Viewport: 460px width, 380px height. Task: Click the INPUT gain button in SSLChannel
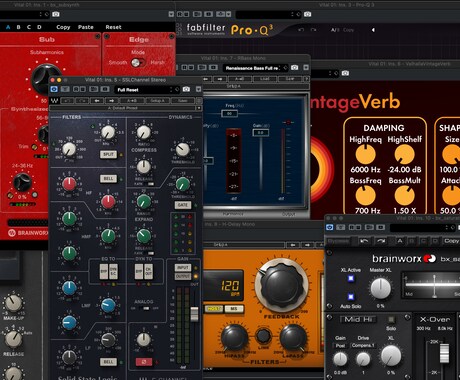[x=183, y=267]
